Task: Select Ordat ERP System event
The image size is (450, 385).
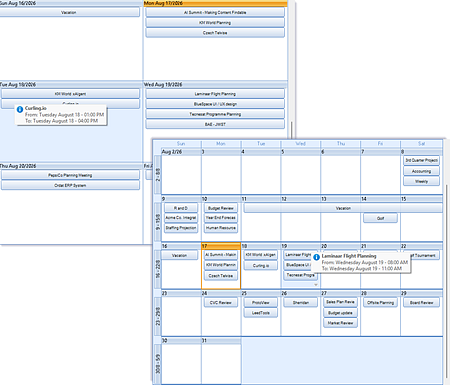Action: [x=70, y=185]
